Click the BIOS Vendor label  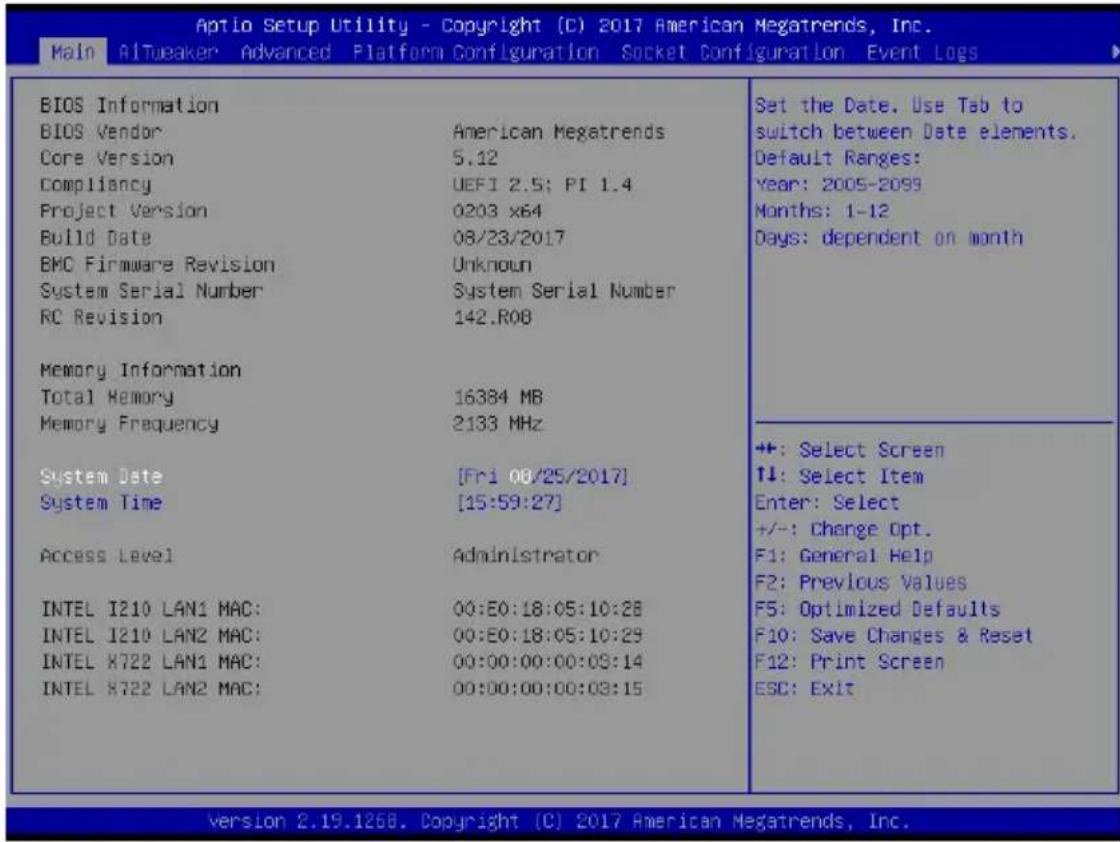coord(101,132)
